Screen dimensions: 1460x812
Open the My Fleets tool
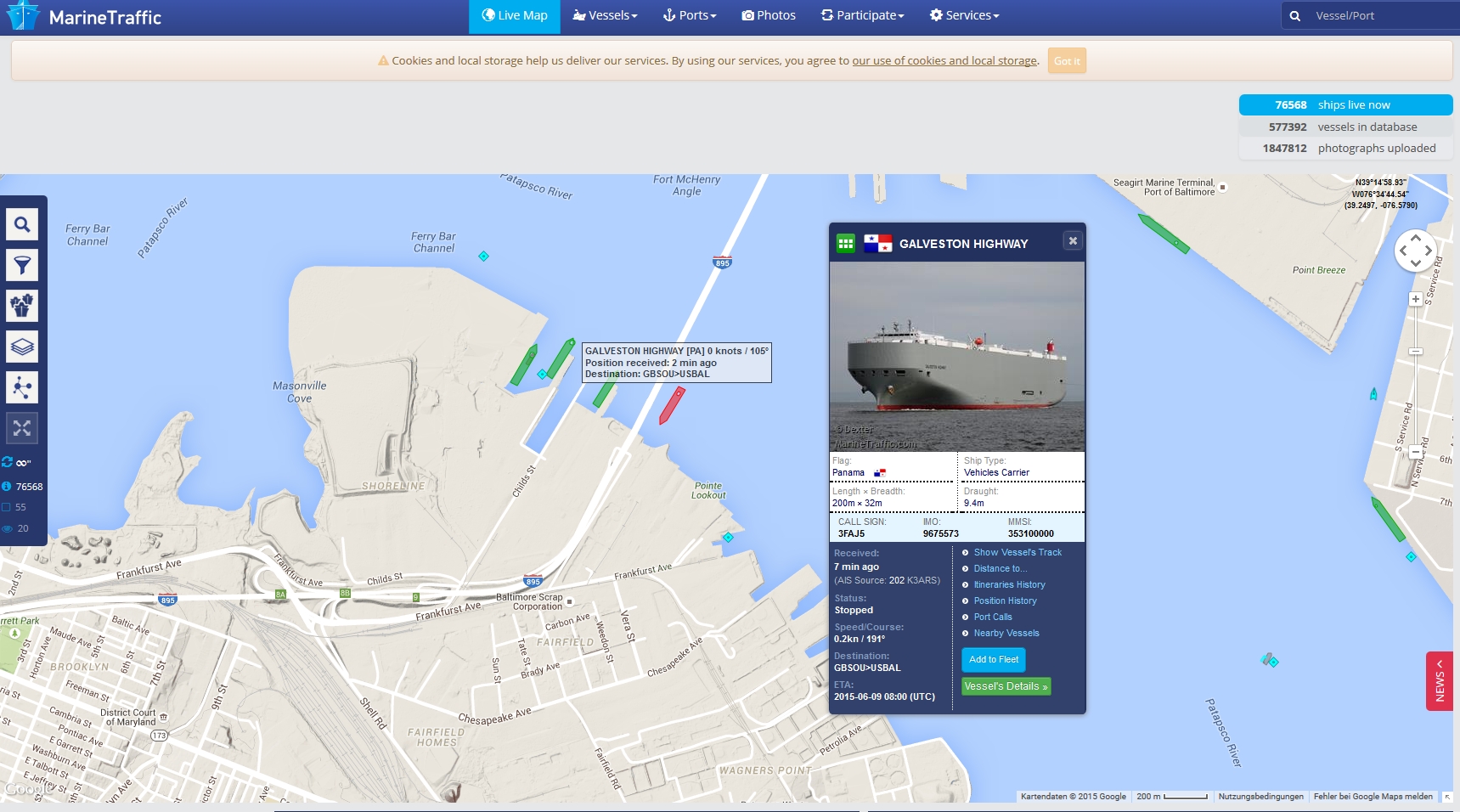[x=22, y=306]
